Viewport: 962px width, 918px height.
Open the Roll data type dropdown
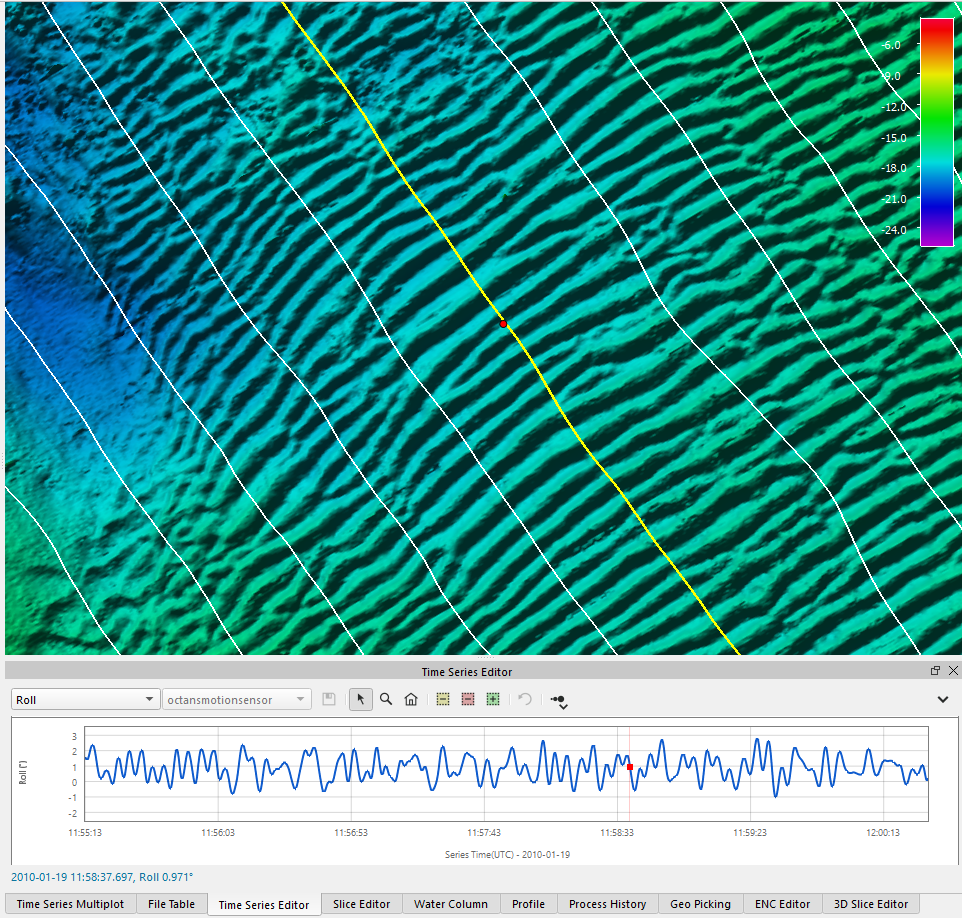point(85,700)
